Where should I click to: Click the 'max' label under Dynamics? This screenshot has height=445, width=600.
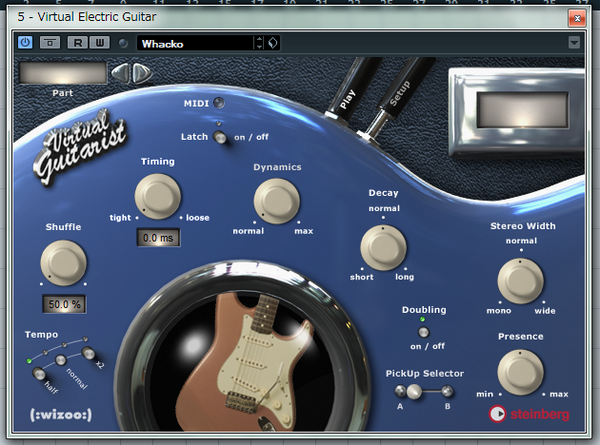tap(304, 231)
